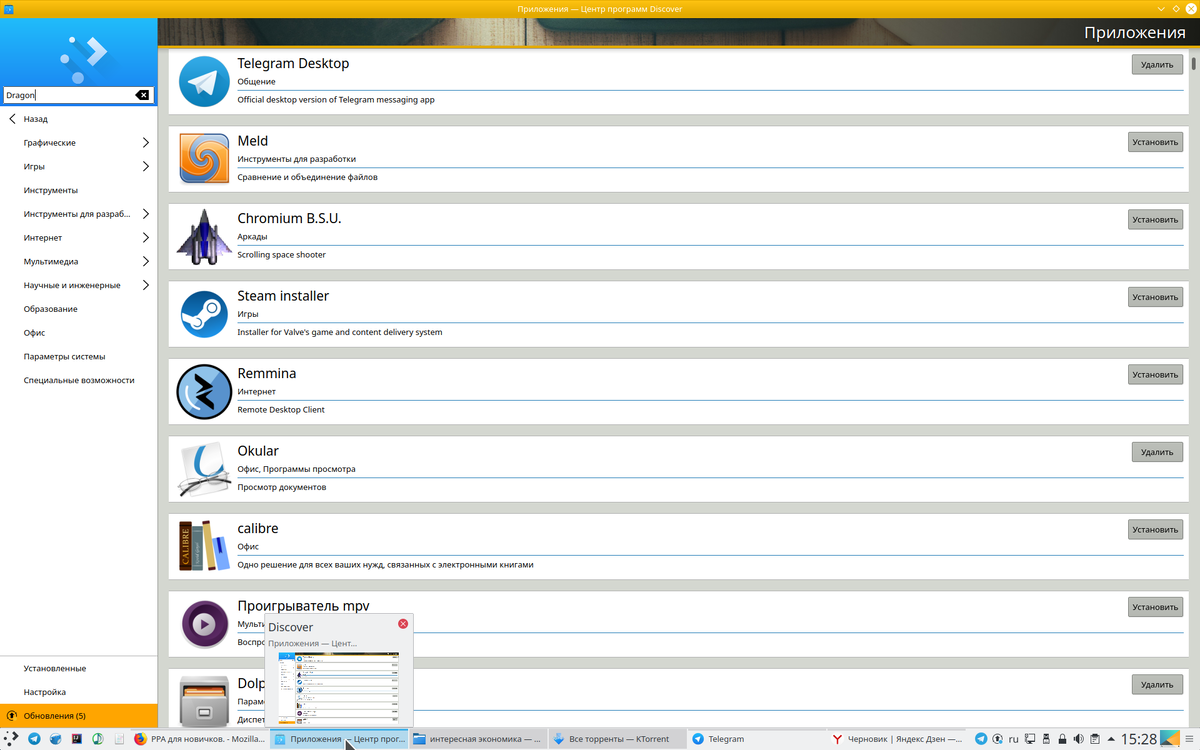Install Chromium B.S.U.
Screen dimensions: 1200x750
(x=1155, y=220)
